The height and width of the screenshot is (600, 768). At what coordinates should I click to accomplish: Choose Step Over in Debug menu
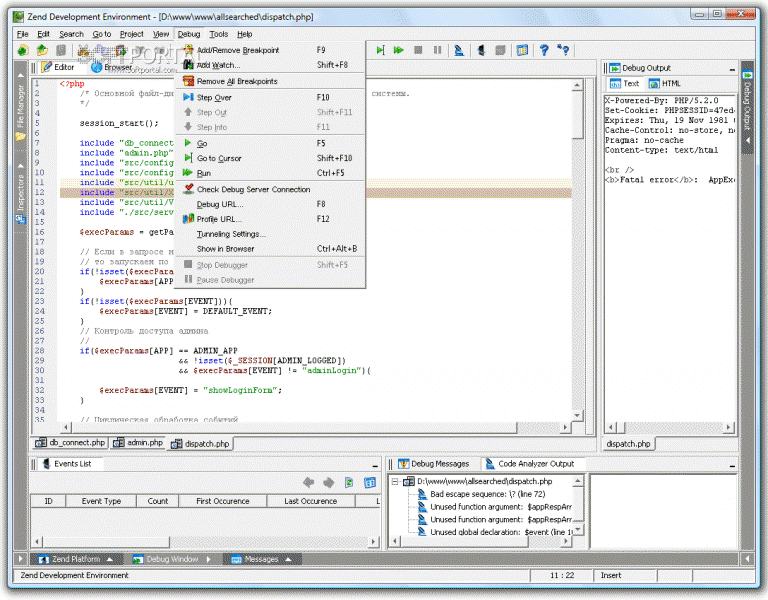[270, 97]
